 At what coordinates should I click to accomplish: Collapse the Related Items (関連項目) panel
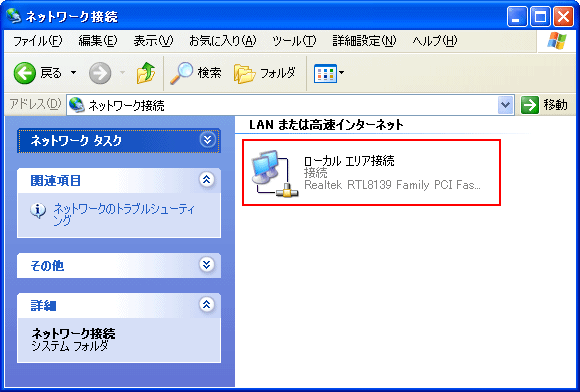(x=206, y=180)
